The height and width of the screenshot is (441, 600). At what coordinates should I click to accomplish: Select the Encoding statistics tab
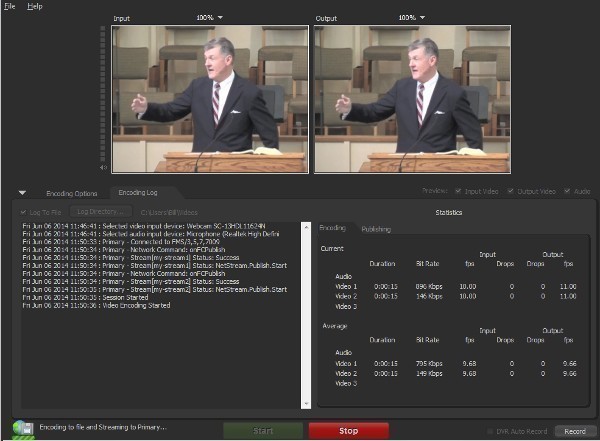tap(333, 228)
